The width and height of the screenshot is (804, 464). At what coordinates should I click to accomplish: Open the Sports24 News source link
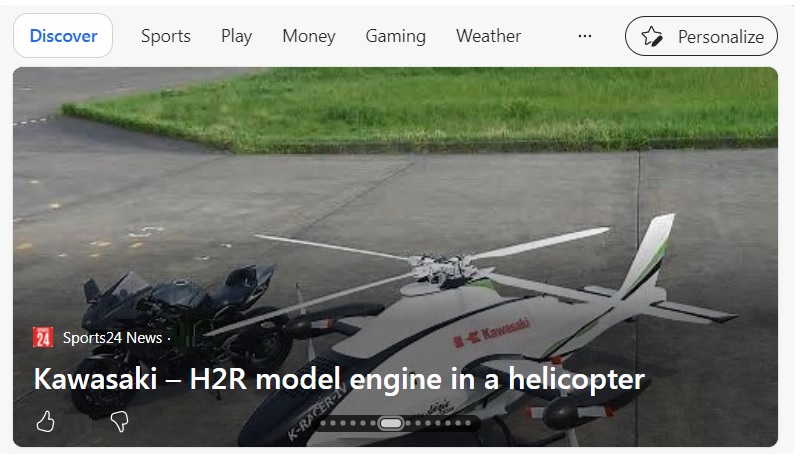click(x=112, y=338)
